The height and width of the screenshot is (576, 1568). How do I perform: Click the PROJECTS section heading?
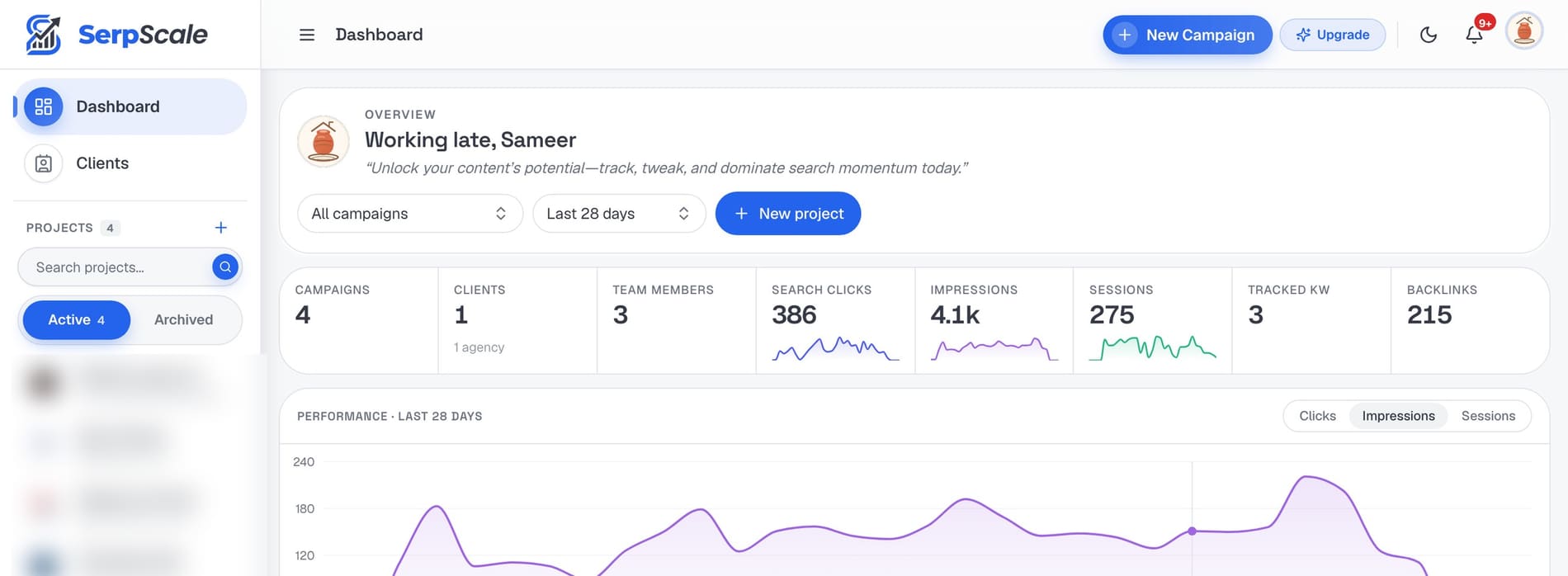coord(59,228)
